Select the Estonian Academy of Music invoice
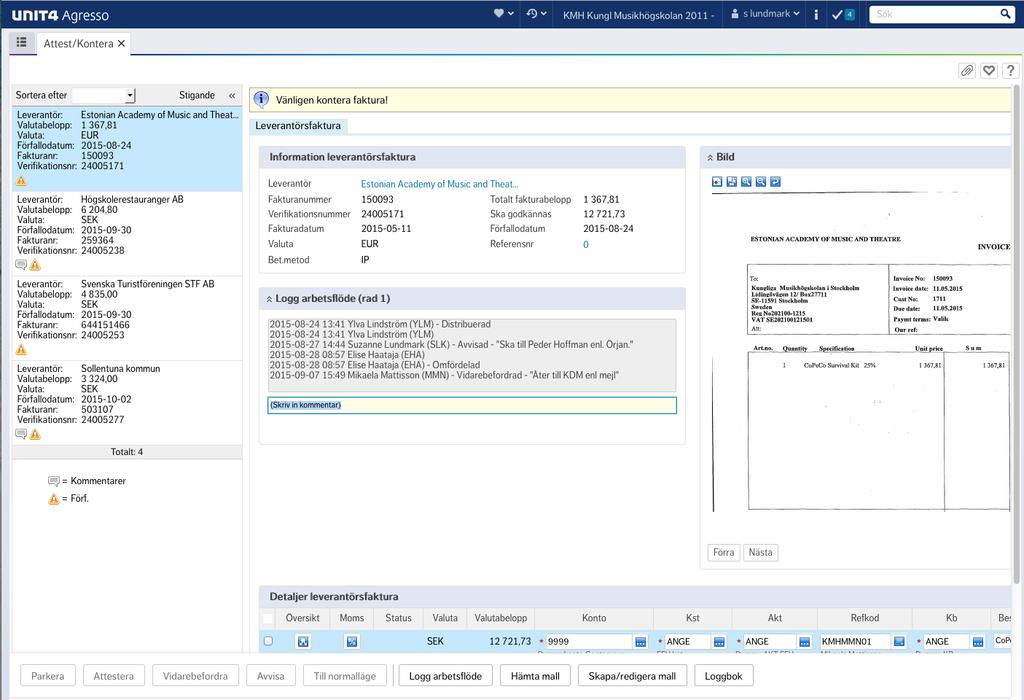The width and height of the screenshot is (1024, 700). (x=127, y=149)
